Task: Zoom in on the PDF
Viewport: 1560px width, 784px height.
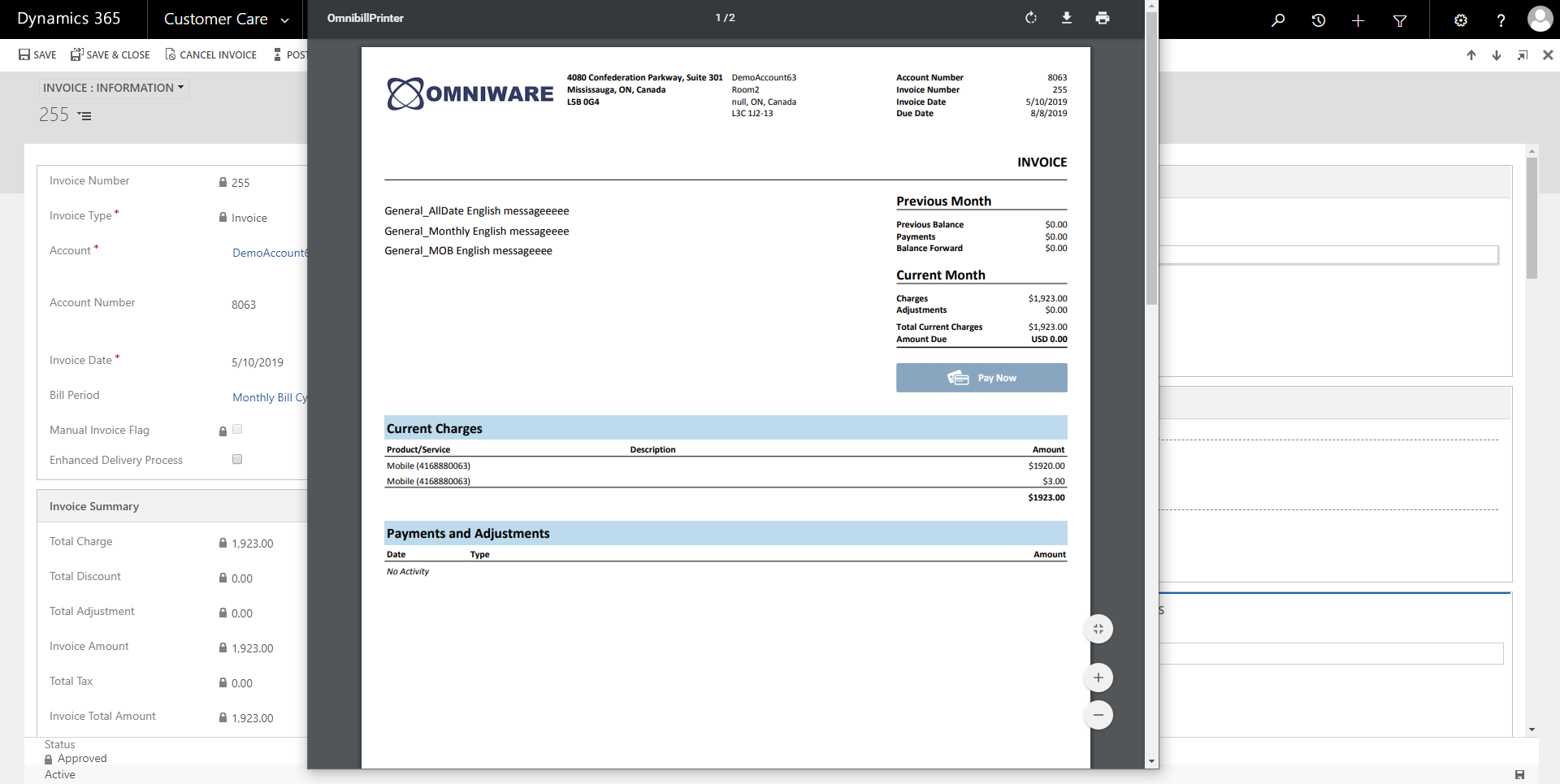Action: pos(1098,678)
